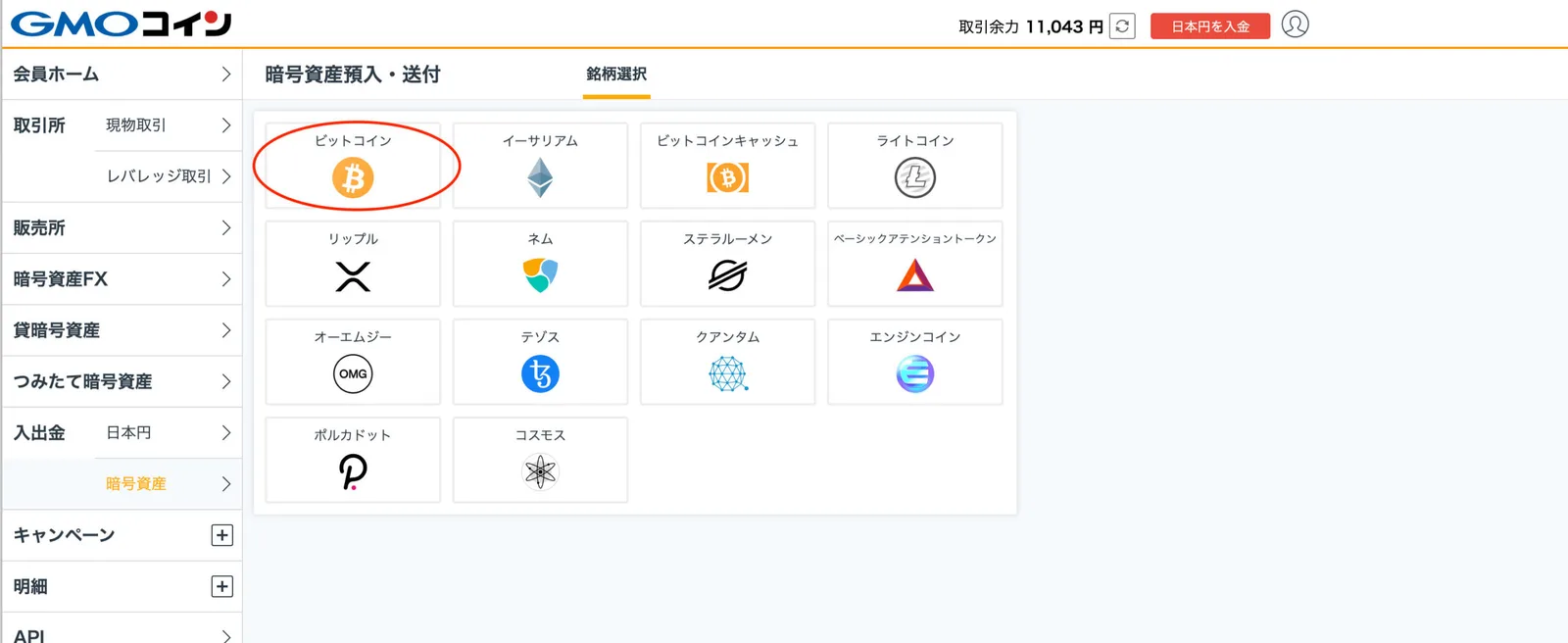Click the 取引所 sidebar heading

click(x=39, y=125)
